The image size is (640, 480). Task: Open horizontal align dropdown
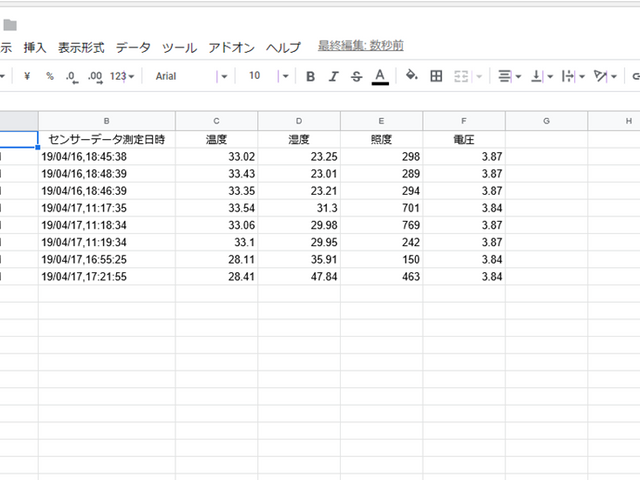coord(509,76)
